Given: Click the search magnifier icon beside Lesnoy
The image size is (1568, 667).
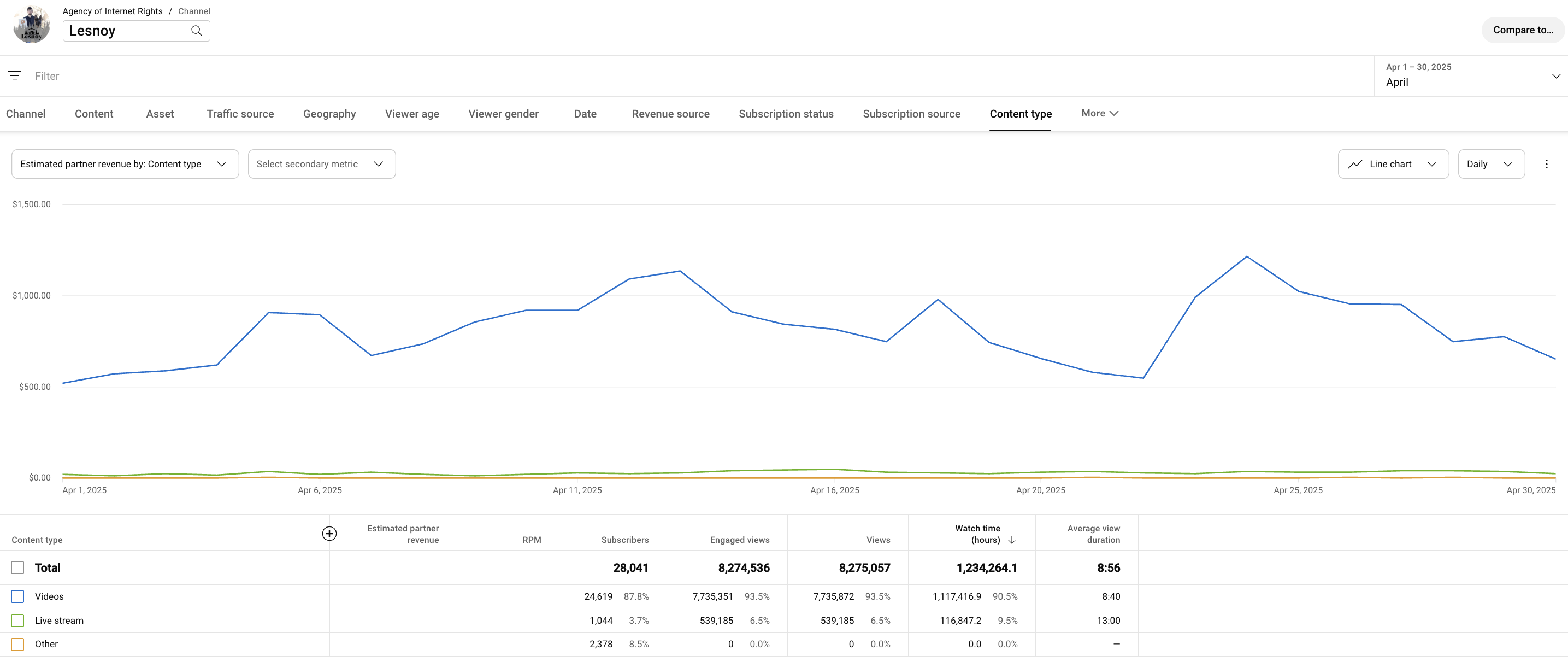Looking at the screenshot, I should point(197,31).
